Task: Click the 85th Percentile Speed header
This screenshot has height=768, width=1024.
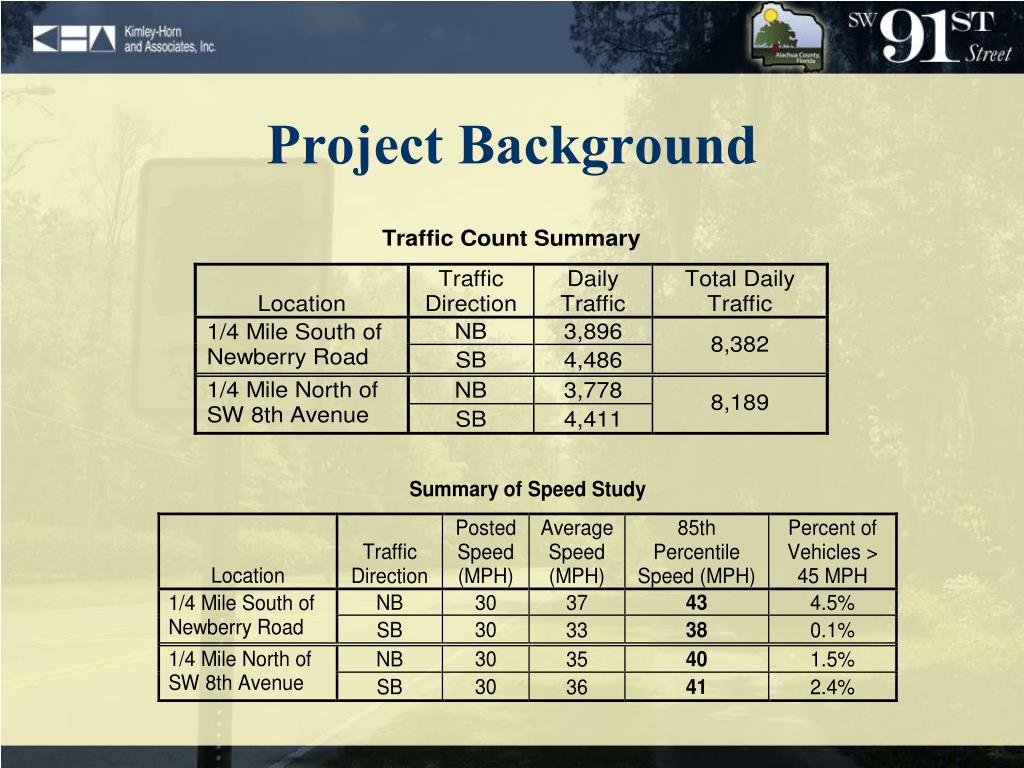Action: (x=696, y=552)
